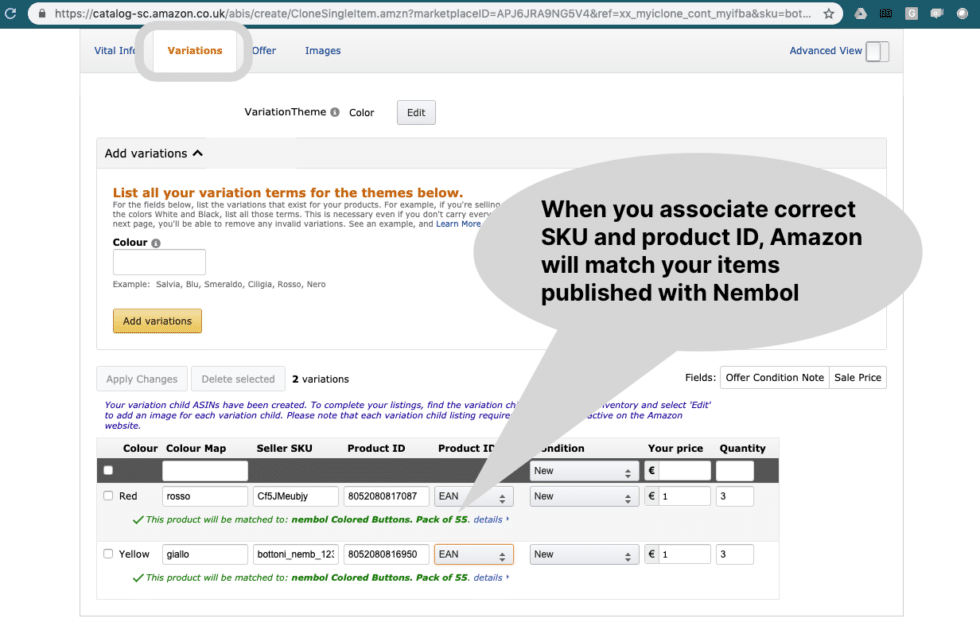Click the G extension icon in the toolbar

912,14
